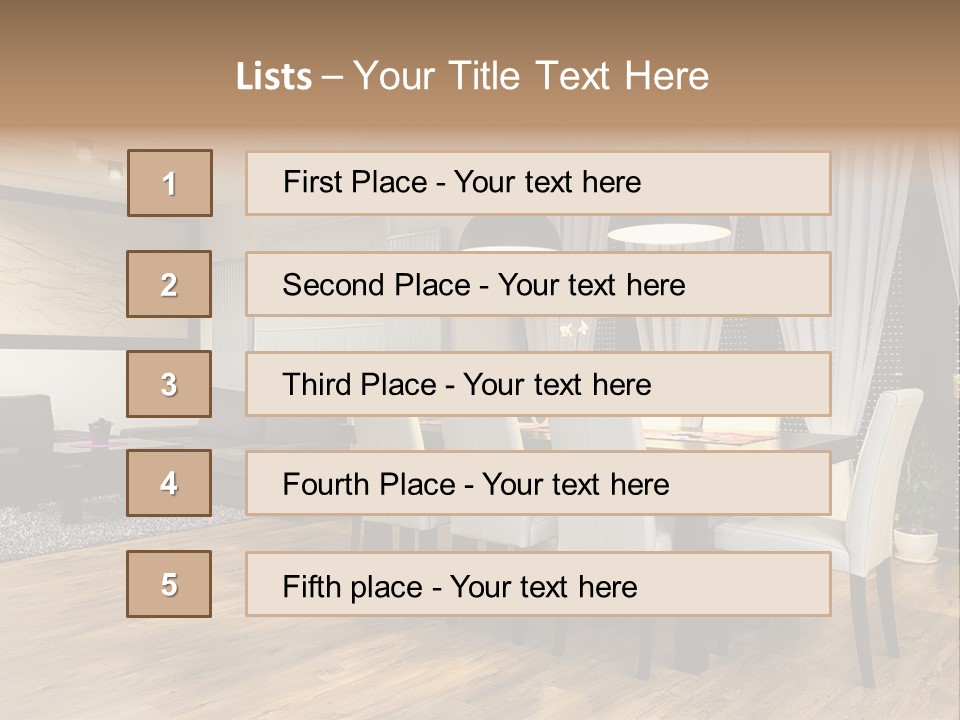Click the "First Place" text bar
960x720 pixels.
[x=538, y=183]
